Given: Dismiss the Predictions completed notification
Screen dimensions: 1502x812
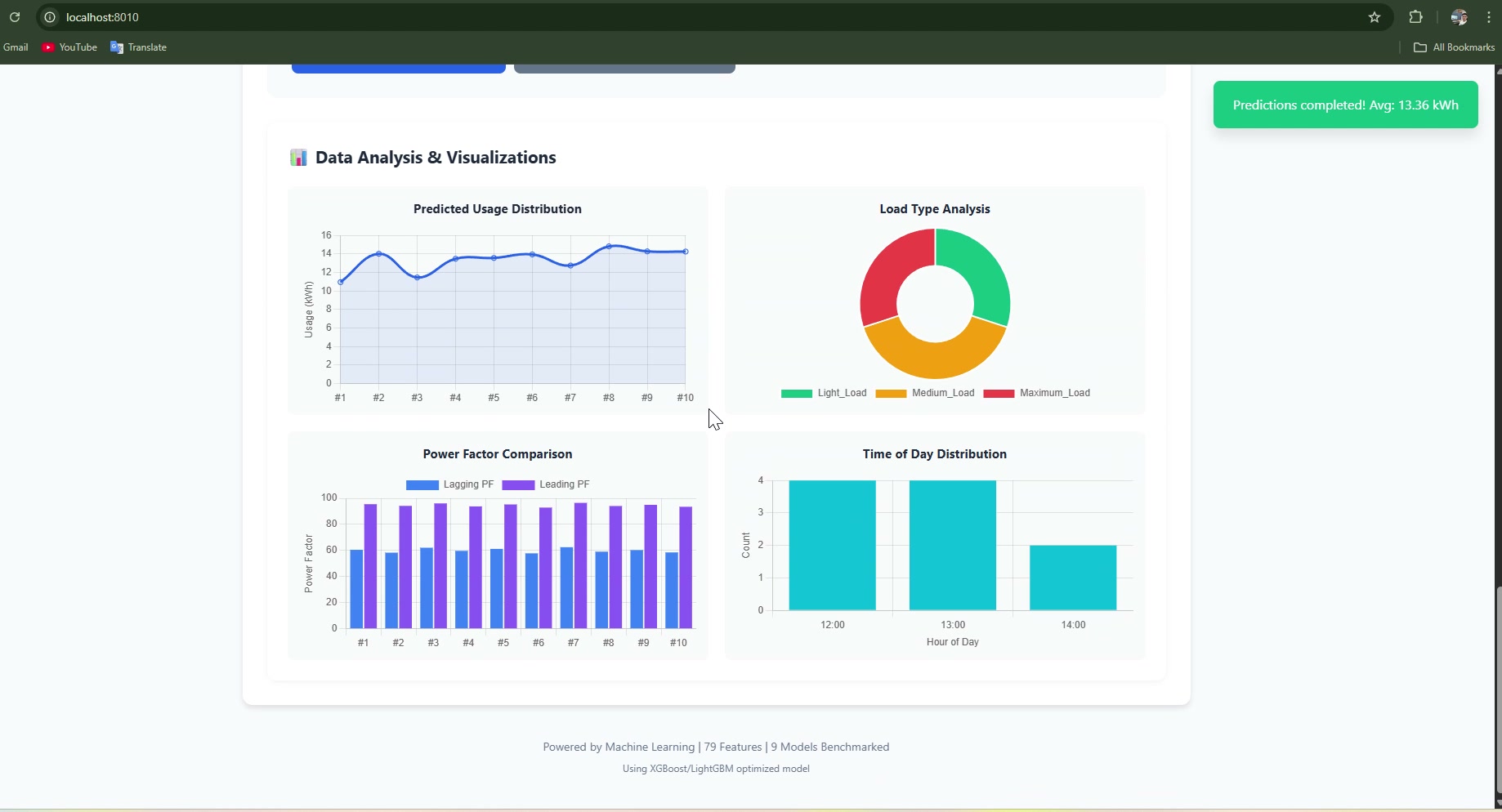Looking at the screenshot, I should pos(1345,105).
